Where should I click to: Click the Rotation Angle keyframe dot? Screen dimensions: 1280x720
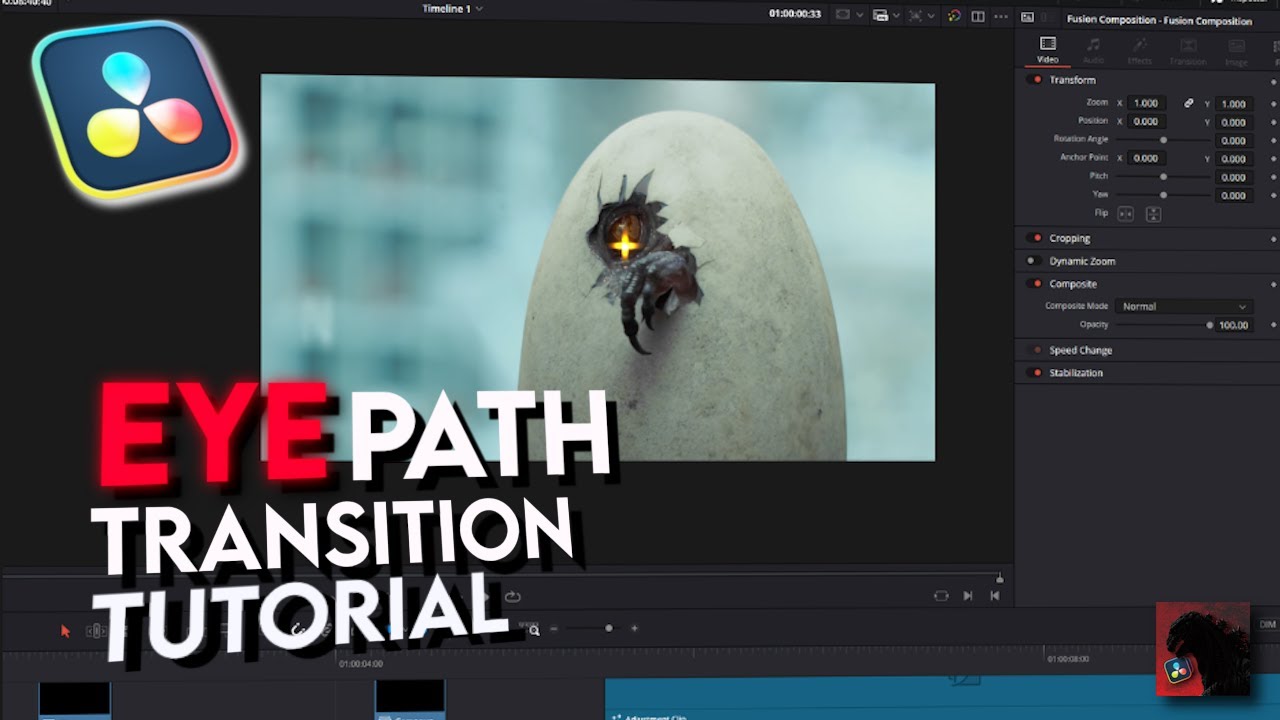(x=1273, y=140)
